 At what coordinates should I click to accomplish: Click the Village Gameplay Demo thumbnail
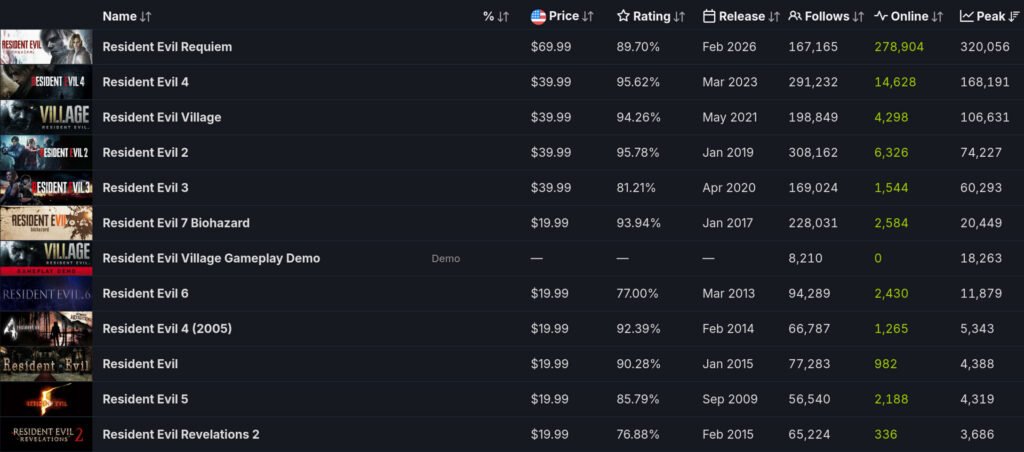click(x=46, y=258)
